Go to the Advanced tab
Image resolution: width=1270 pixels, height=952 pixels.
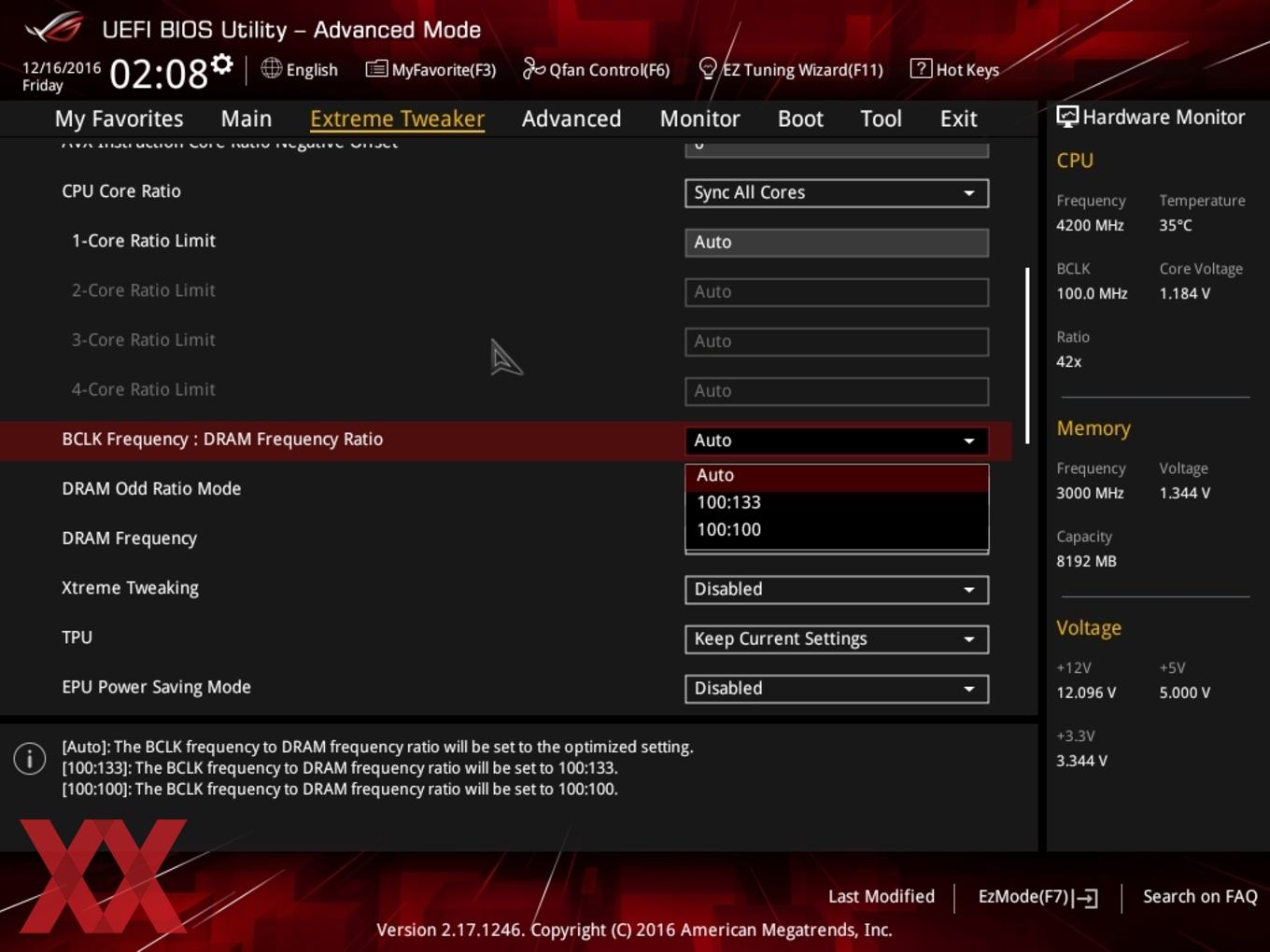point(571,119)
